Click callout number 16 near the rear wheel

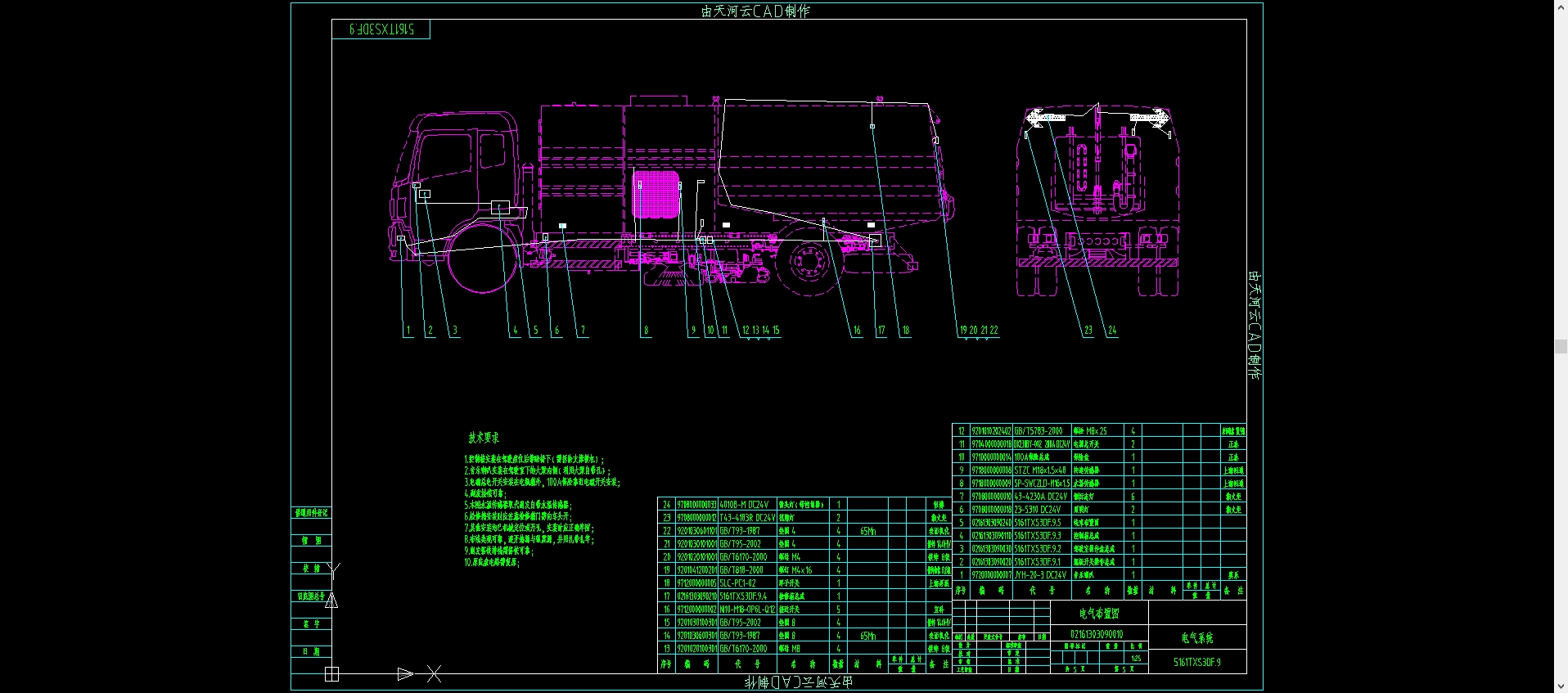(x=857, y=331)
